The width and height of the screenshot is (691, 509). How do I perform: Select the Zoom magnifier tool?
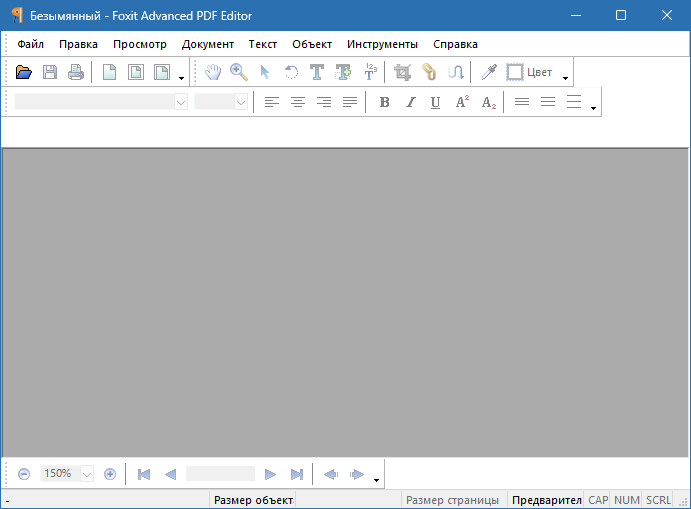click(x=239, y=72)
